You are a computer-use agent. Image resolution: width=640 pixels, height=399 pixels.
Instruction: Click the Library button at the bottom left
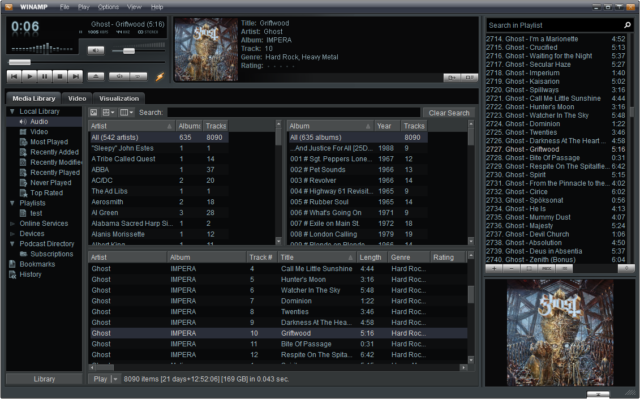[x=44, y=379]
